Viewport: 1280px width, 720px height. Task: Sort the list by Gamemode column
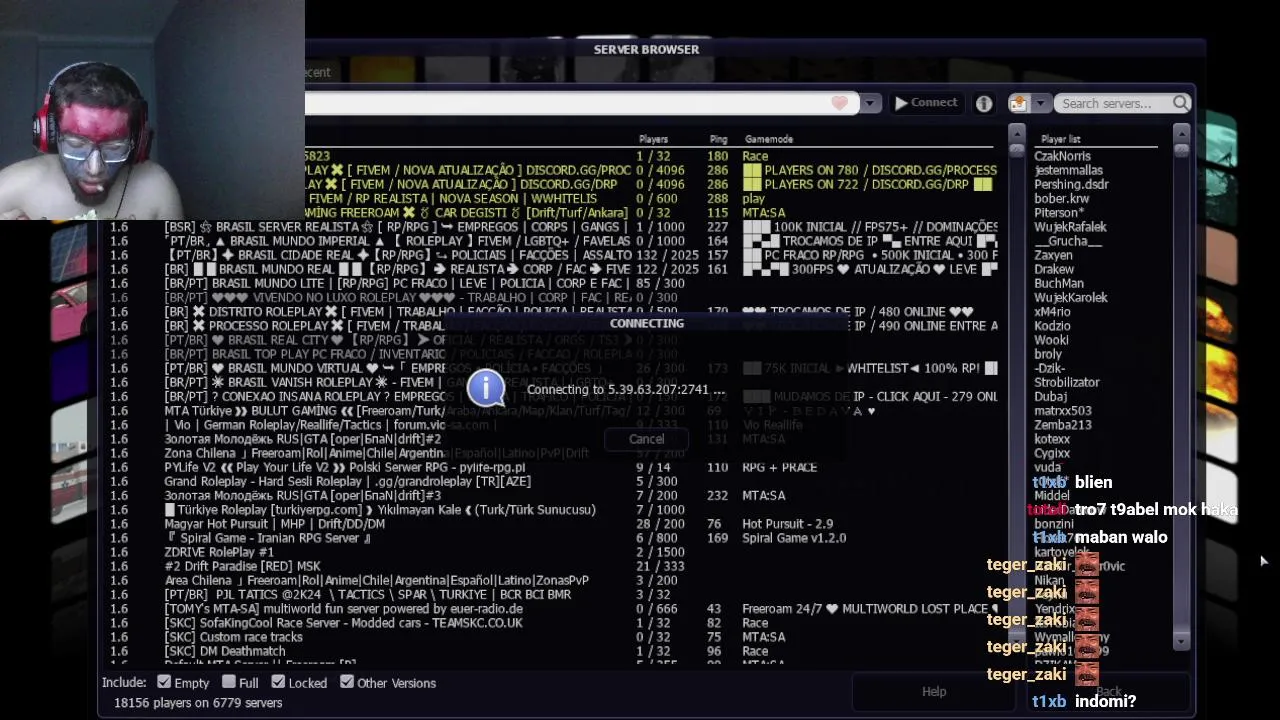tap(769, 139)
